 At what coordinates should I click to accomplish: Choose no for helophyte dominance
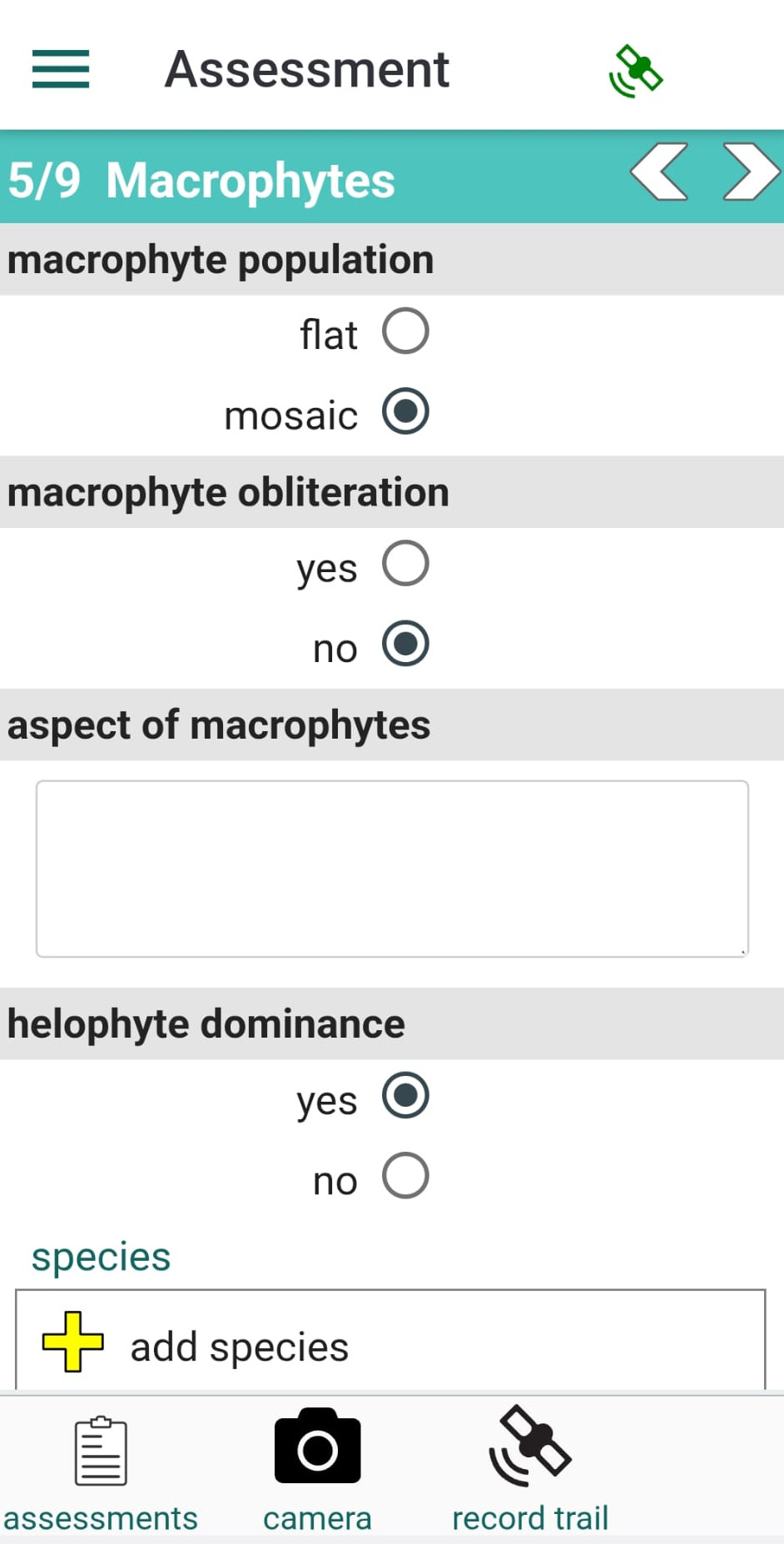pyautogui.click(x=405, y=1175)
